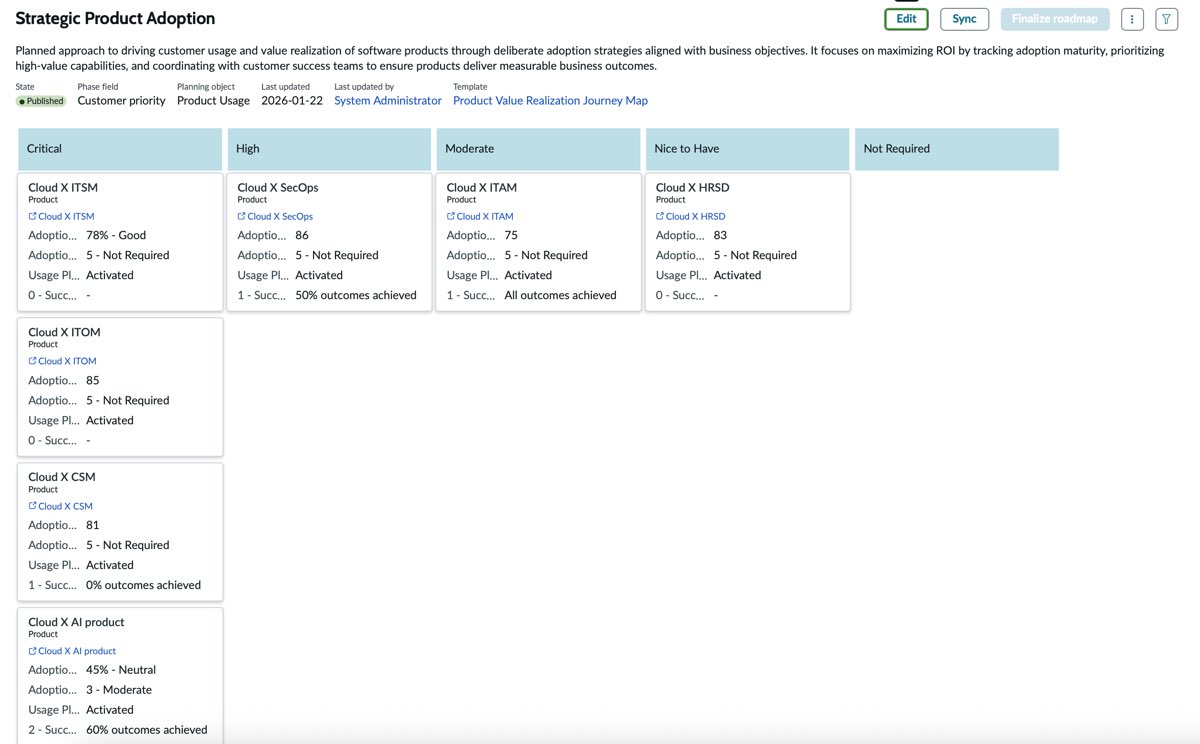Click adoption score 81 on CSM card
This screenshot has width=1200, height=744.
pyautogui.click(x=93, y=525)
